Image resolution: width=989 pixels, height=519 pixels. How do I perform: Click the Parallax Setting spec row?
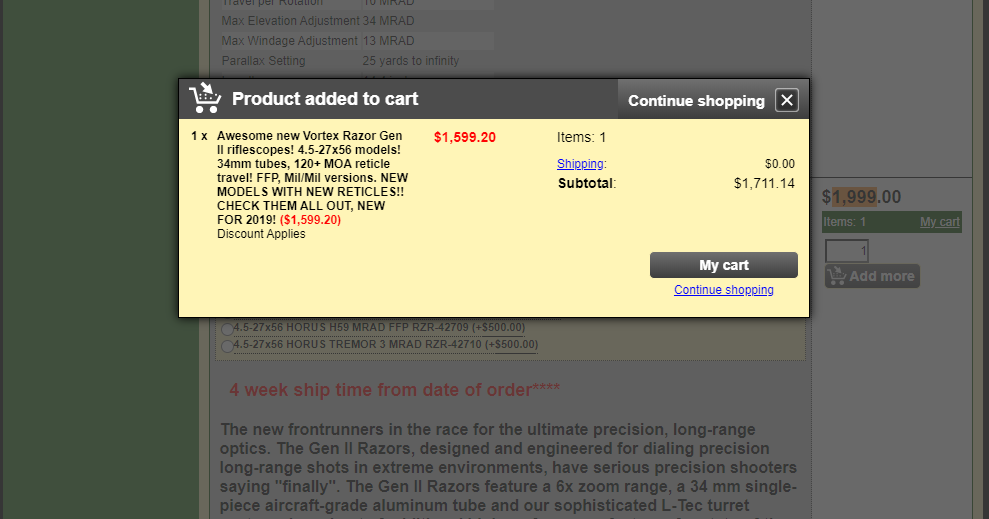(357, 61)
